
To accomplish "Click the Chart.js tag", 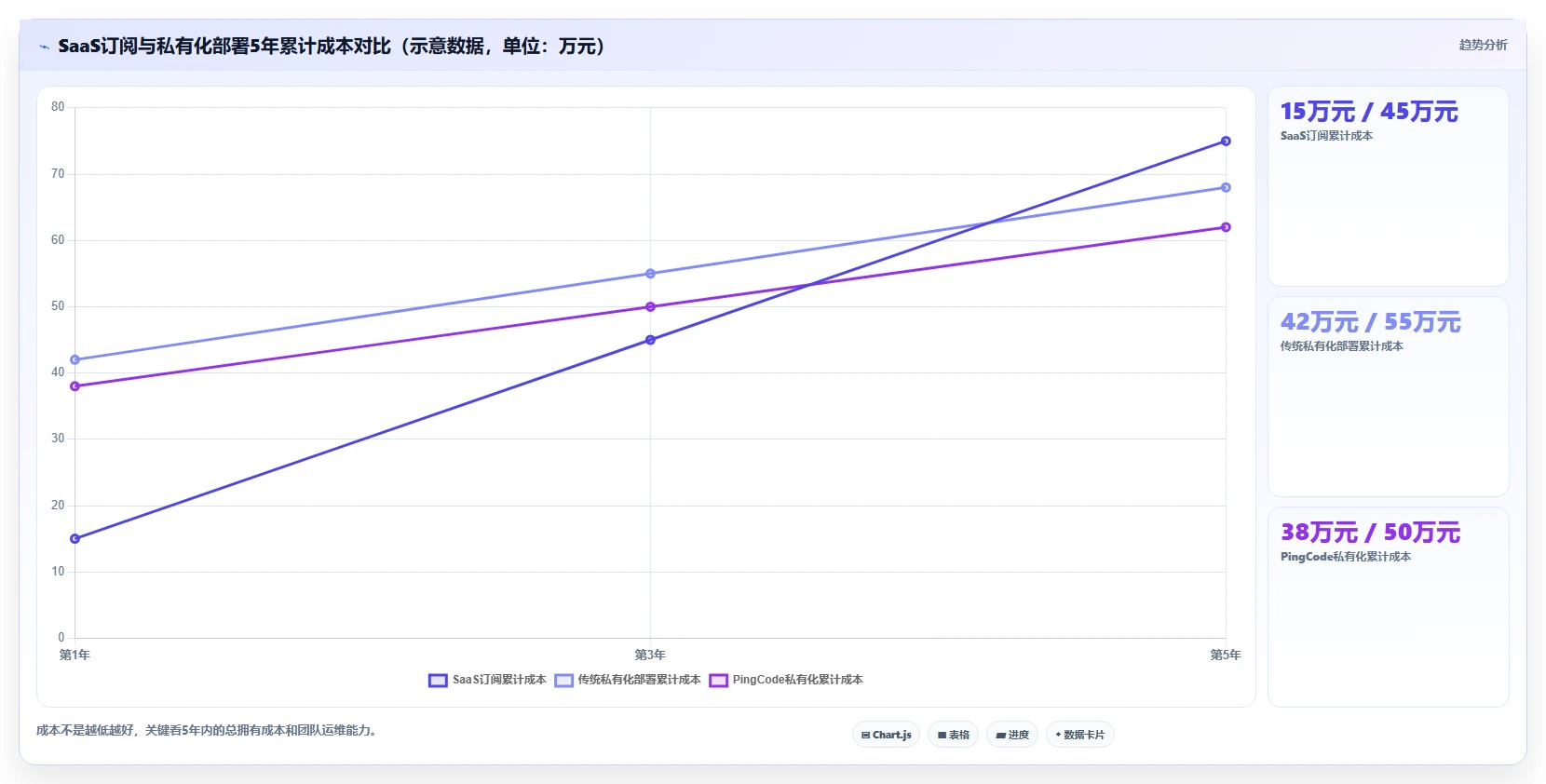I will [x=886, y=735].
